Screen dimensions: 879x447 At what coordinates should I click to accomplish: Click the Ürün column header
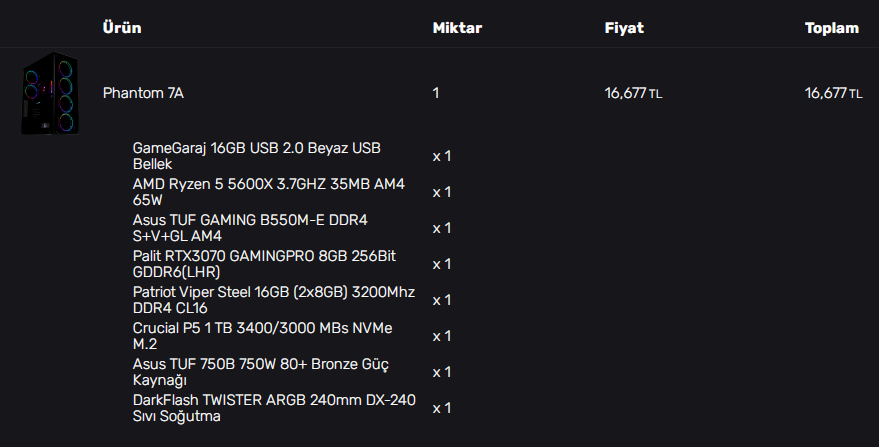122,28
